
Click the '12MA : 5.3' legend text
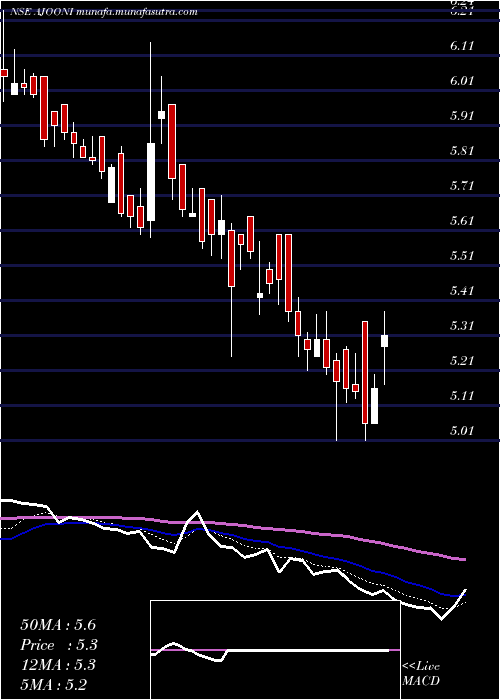click(59, 665)
